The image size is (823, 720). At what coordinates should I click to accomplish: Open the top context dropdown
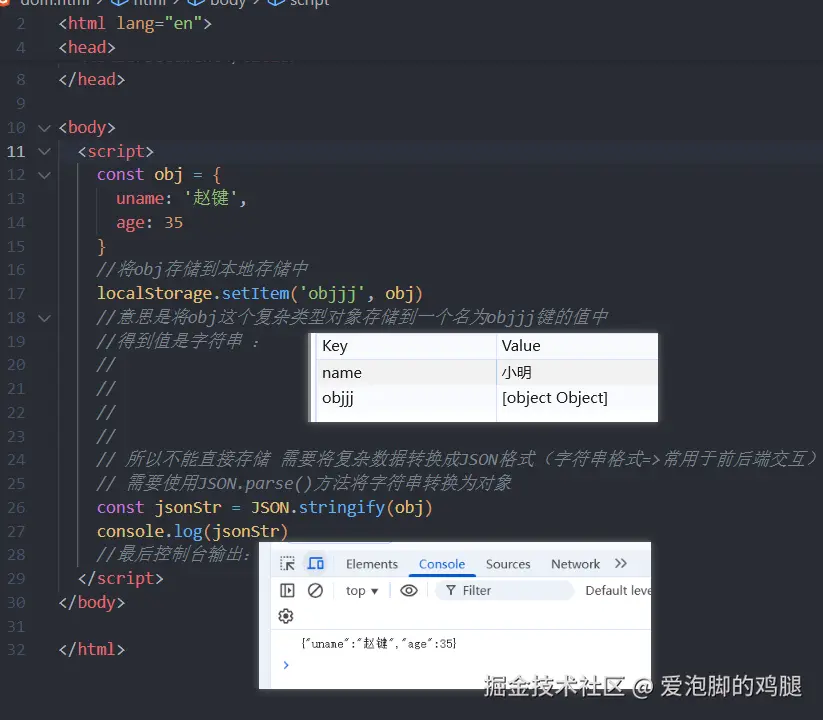(x=362, y=591)
